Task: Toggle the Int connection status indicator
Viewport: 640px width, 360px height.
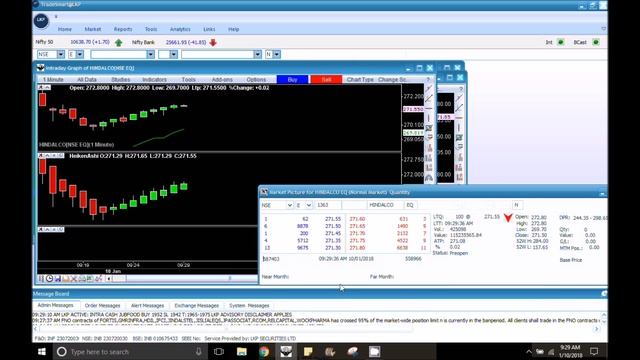Action: (561, 42)
